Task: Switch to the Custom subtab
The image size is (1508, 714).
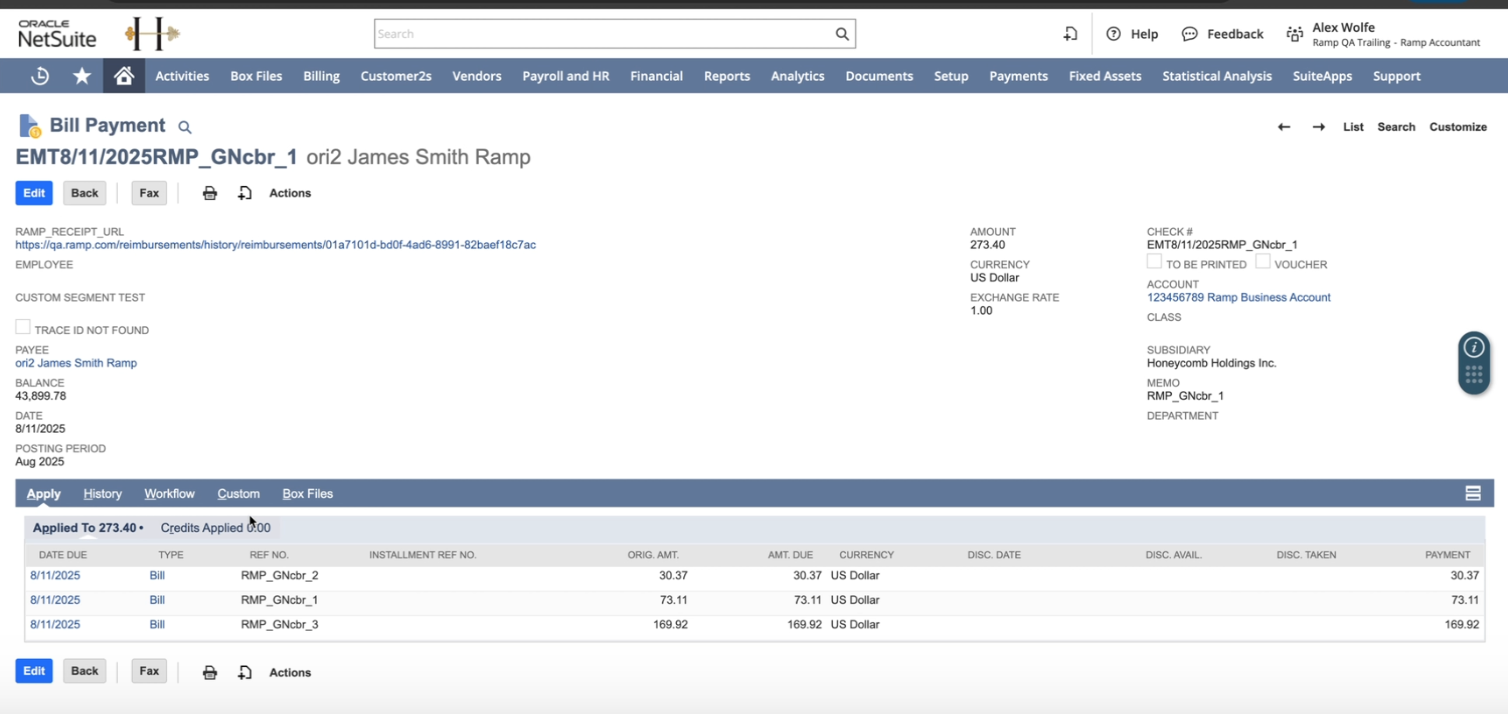Action: coord(238,493)
